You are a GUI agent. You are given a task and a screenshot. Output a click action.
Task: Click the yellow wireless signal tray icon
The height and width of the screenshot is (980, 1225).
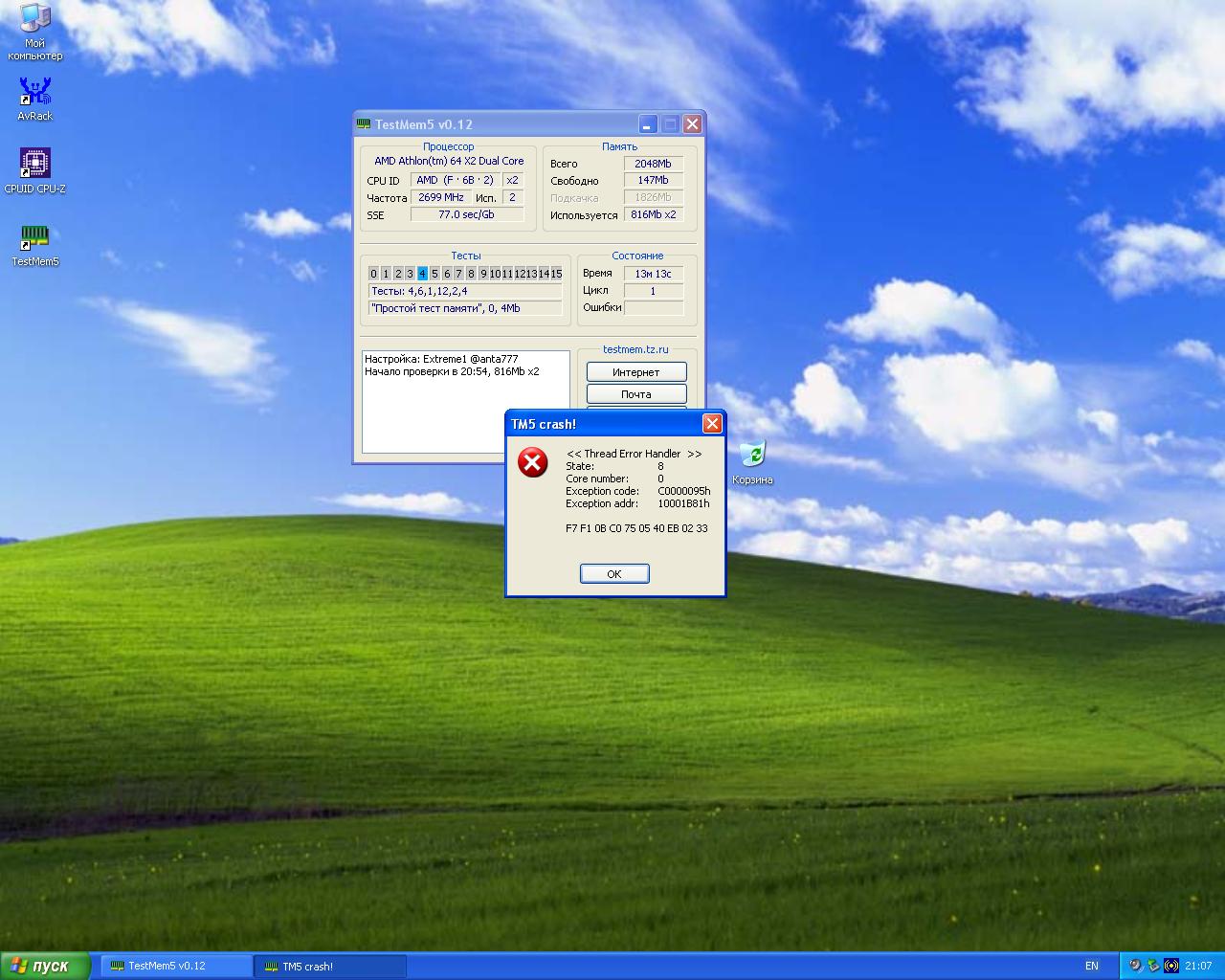point(1171,966)
